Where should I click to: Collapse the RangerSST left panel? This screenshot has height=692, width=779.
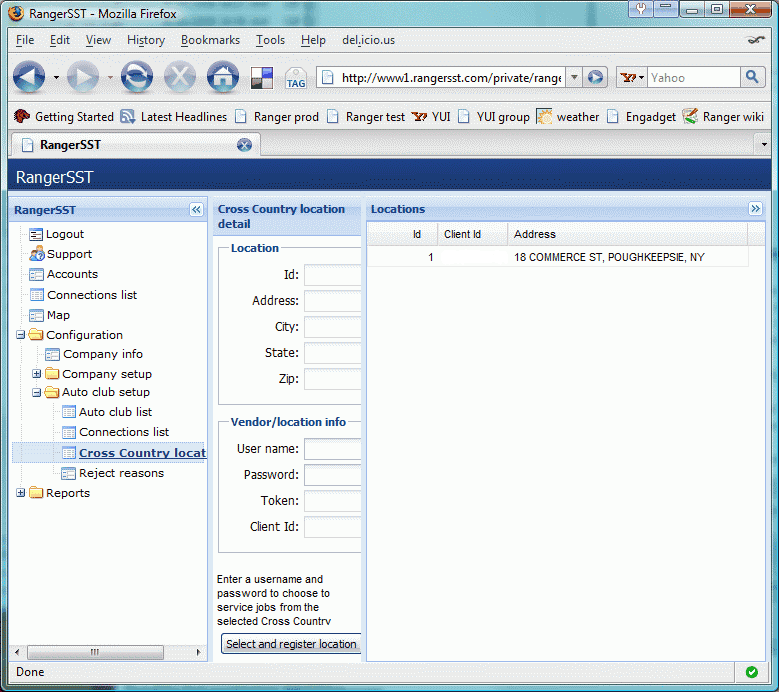(x=196, y=210)
